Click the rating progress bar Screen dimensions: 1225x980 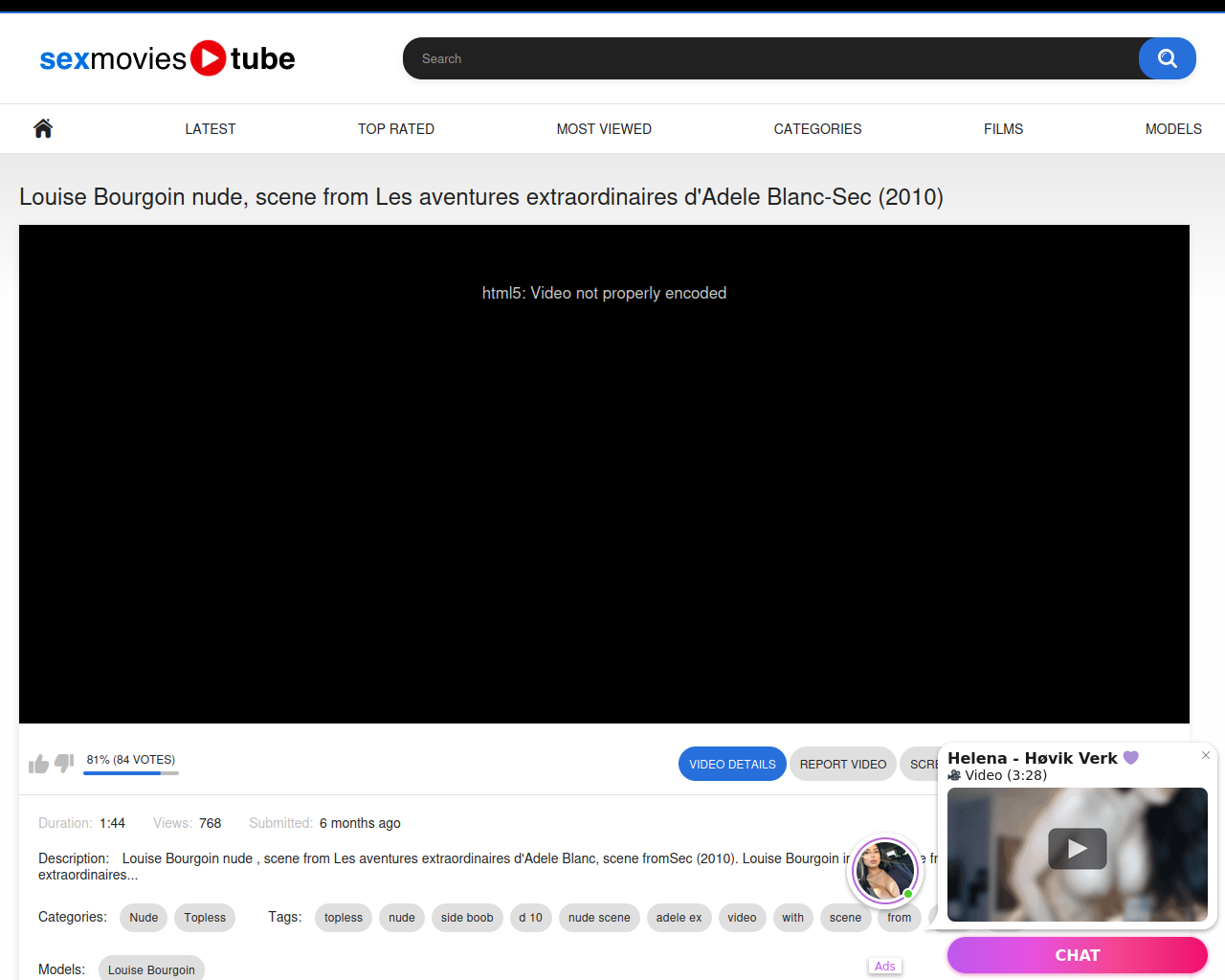point(129,773)
